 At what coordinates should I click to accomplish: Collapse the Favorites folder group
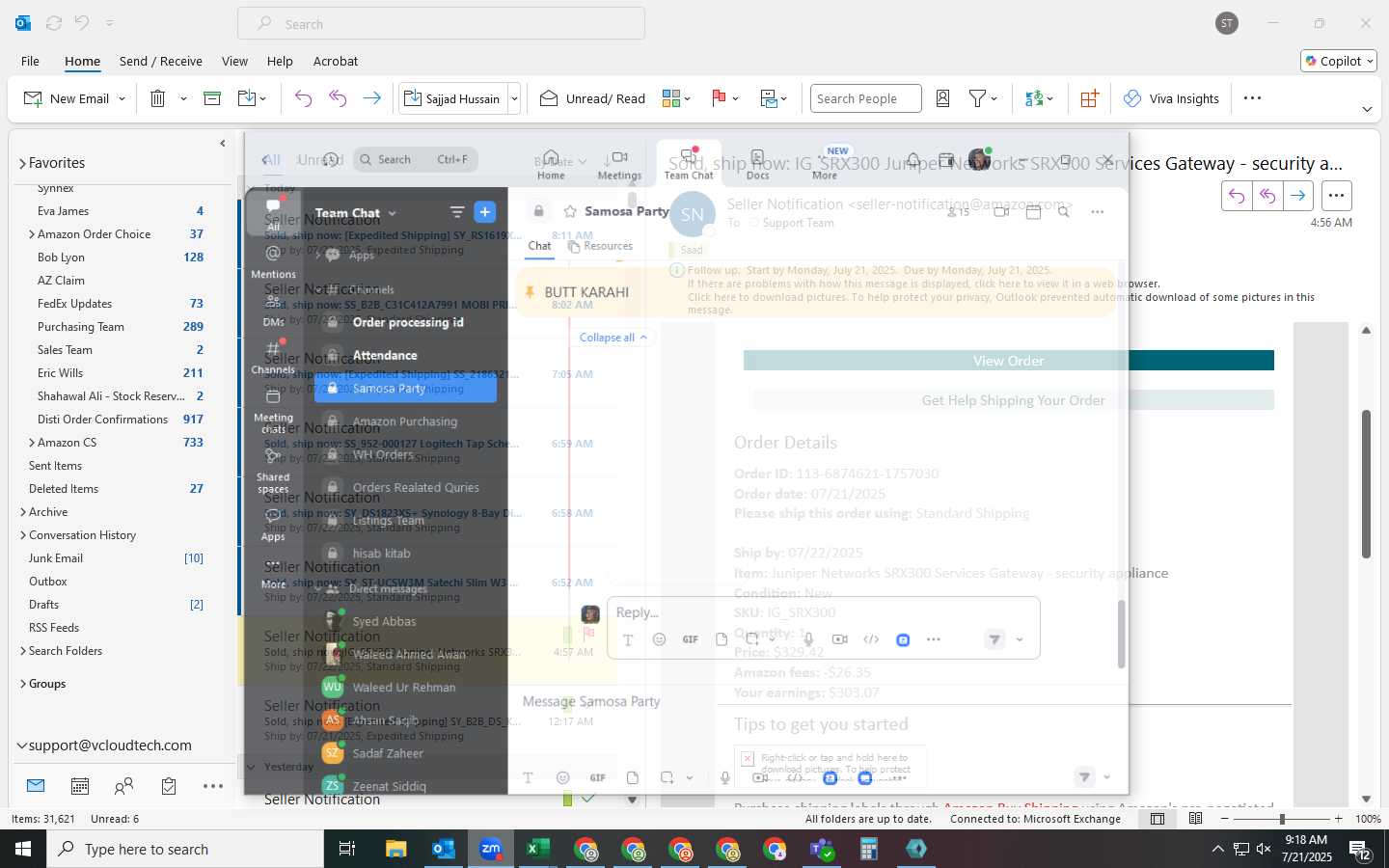[x=22, y=164]
